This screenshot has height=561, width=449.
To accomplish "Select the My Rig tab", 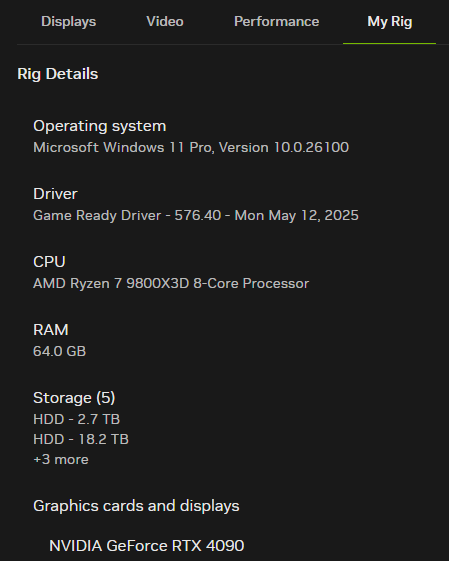I will pos(390,22).
